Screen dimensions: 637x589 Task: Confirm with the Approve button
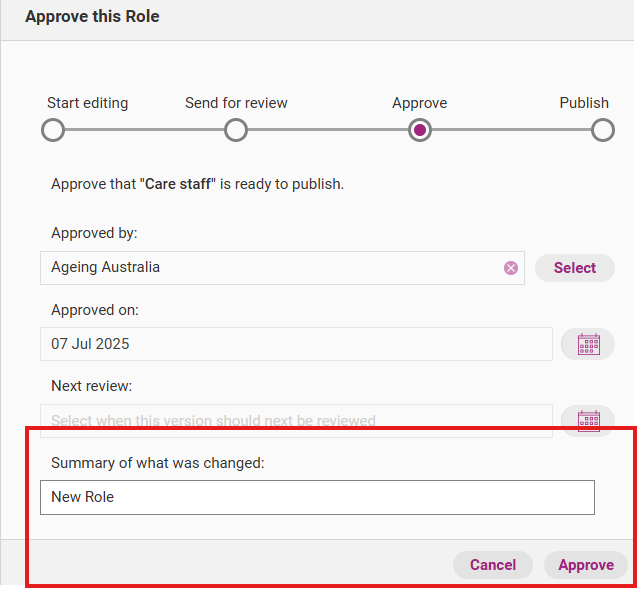point(586,565)
